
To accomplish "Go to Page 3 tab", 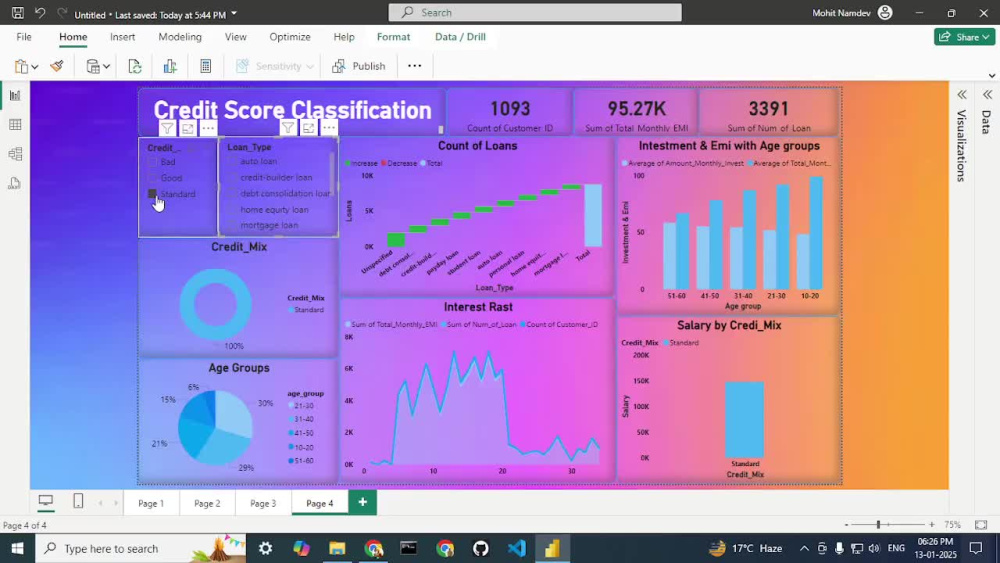I will click(263, 503).
